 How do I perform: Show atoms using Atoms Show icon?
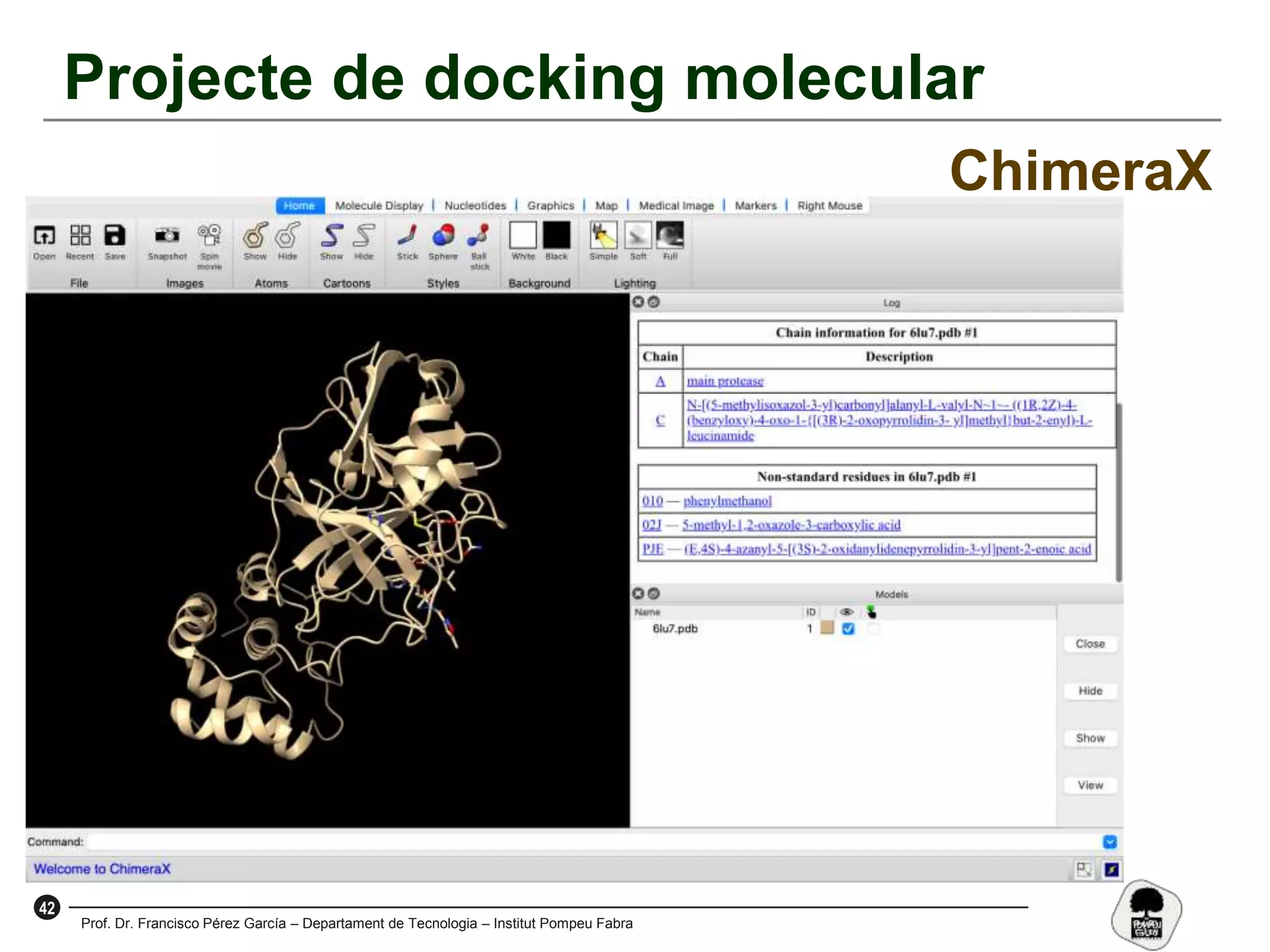pyautogui.click(x=255, y=242)
